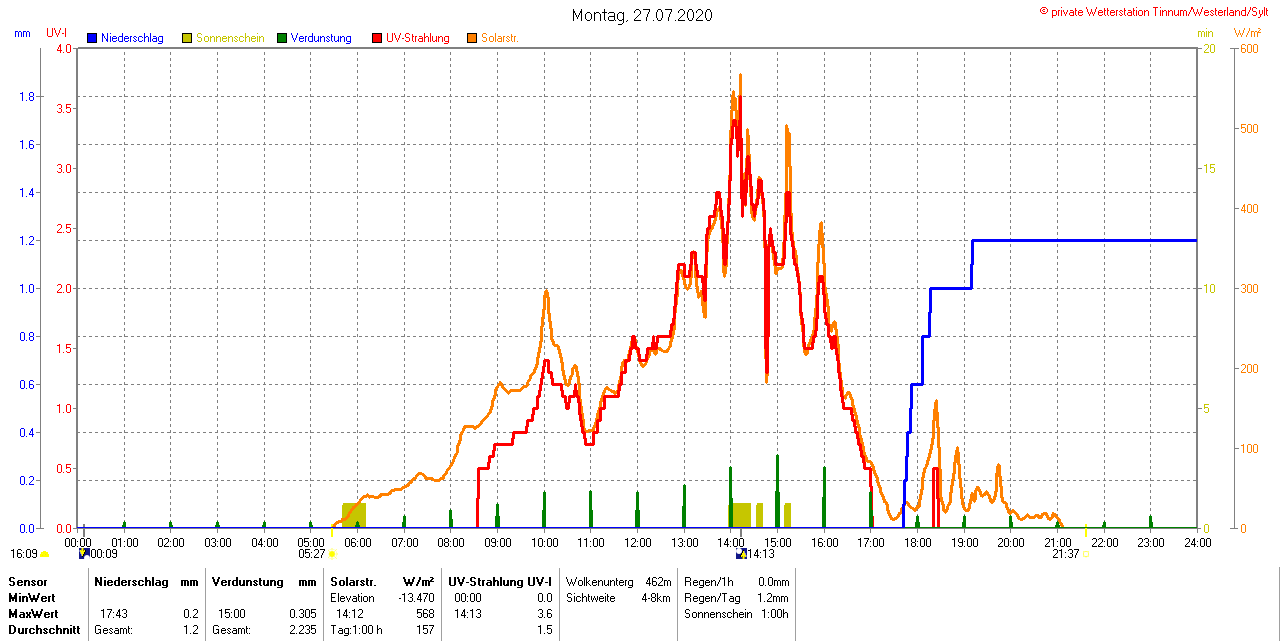The width and height of the screenshot is (1280, 641).
Task: Click the sunrise sun icon beside 05:27
Action: point(332,554)
